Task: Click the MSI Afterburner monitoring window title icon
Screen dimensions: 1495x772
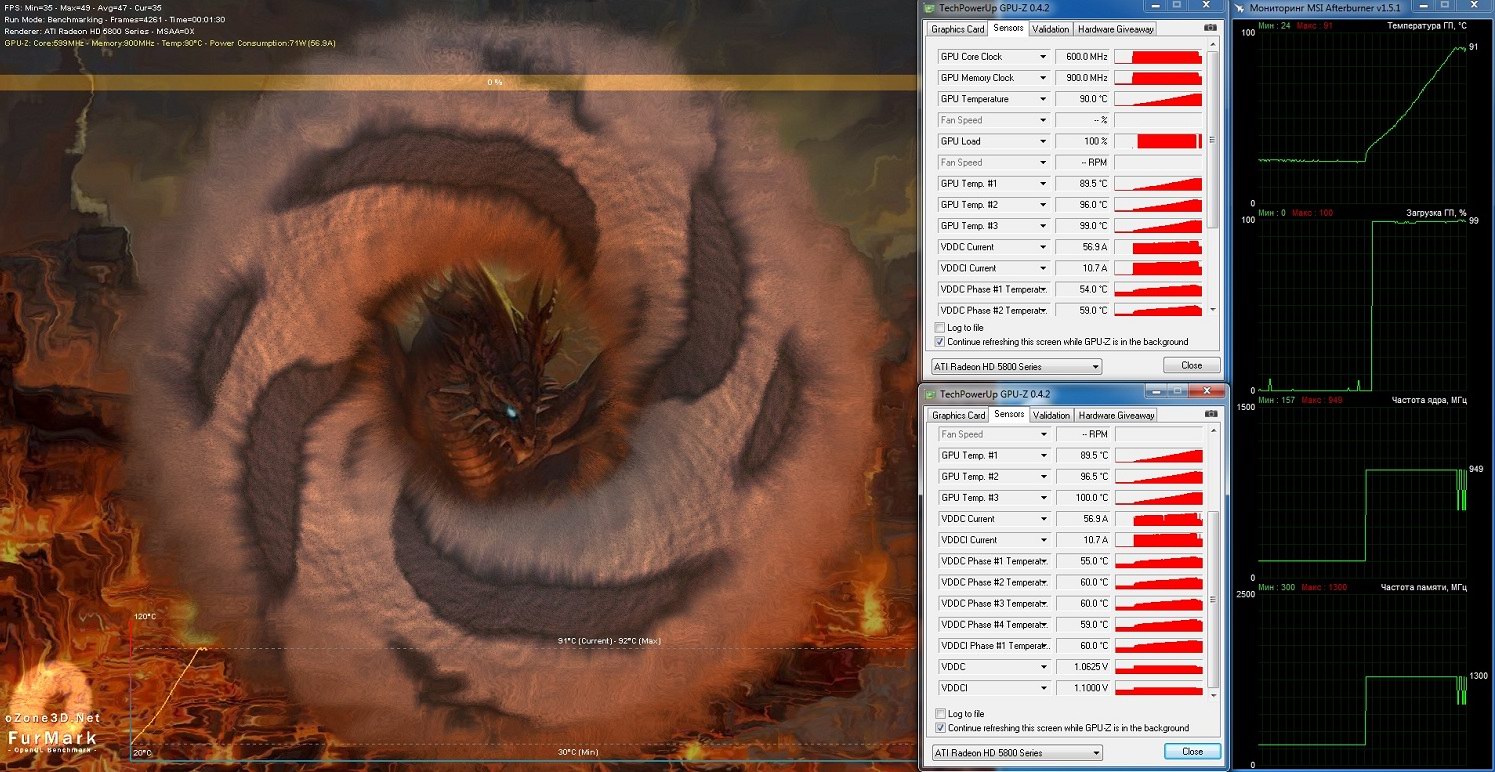Action: tap(1240, 8)
